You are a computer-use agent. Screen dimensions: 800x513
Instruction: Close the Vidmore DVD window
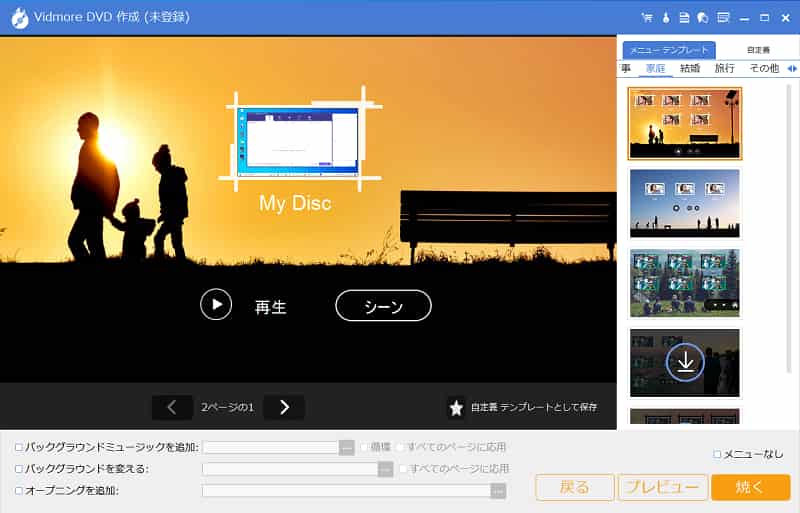786,18
